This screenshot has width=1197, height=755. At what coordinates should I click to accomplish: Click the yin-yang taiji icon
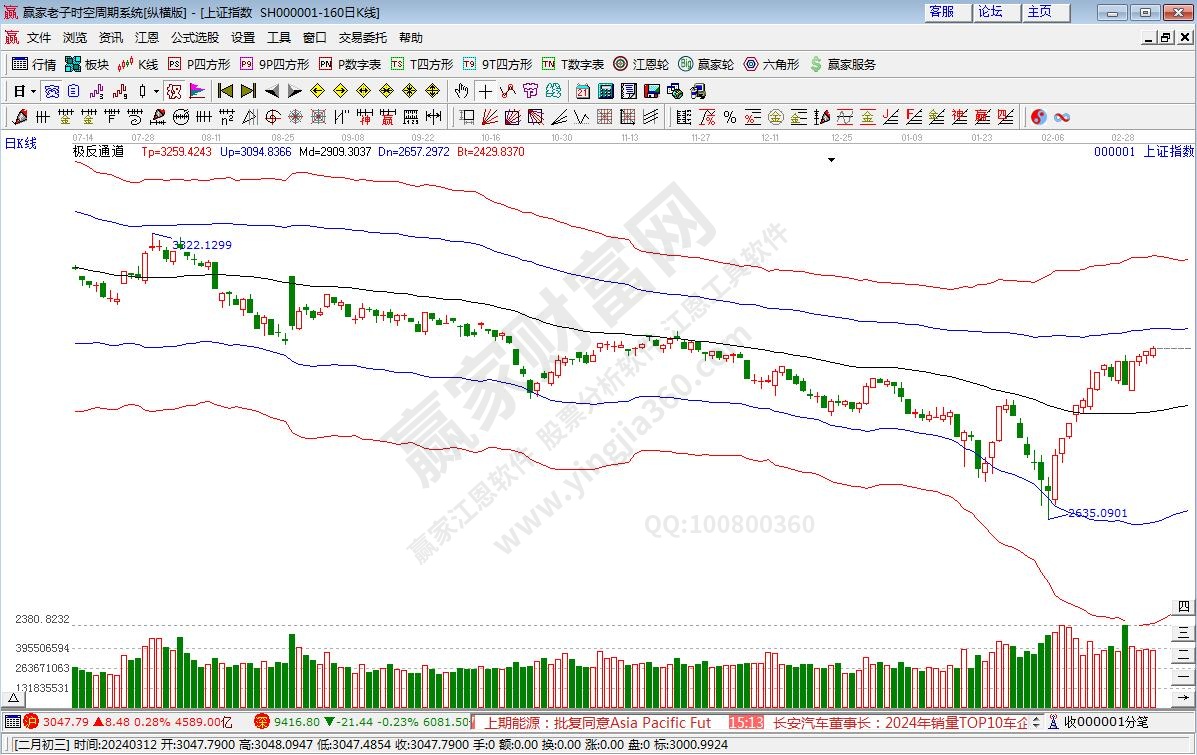1039,117
